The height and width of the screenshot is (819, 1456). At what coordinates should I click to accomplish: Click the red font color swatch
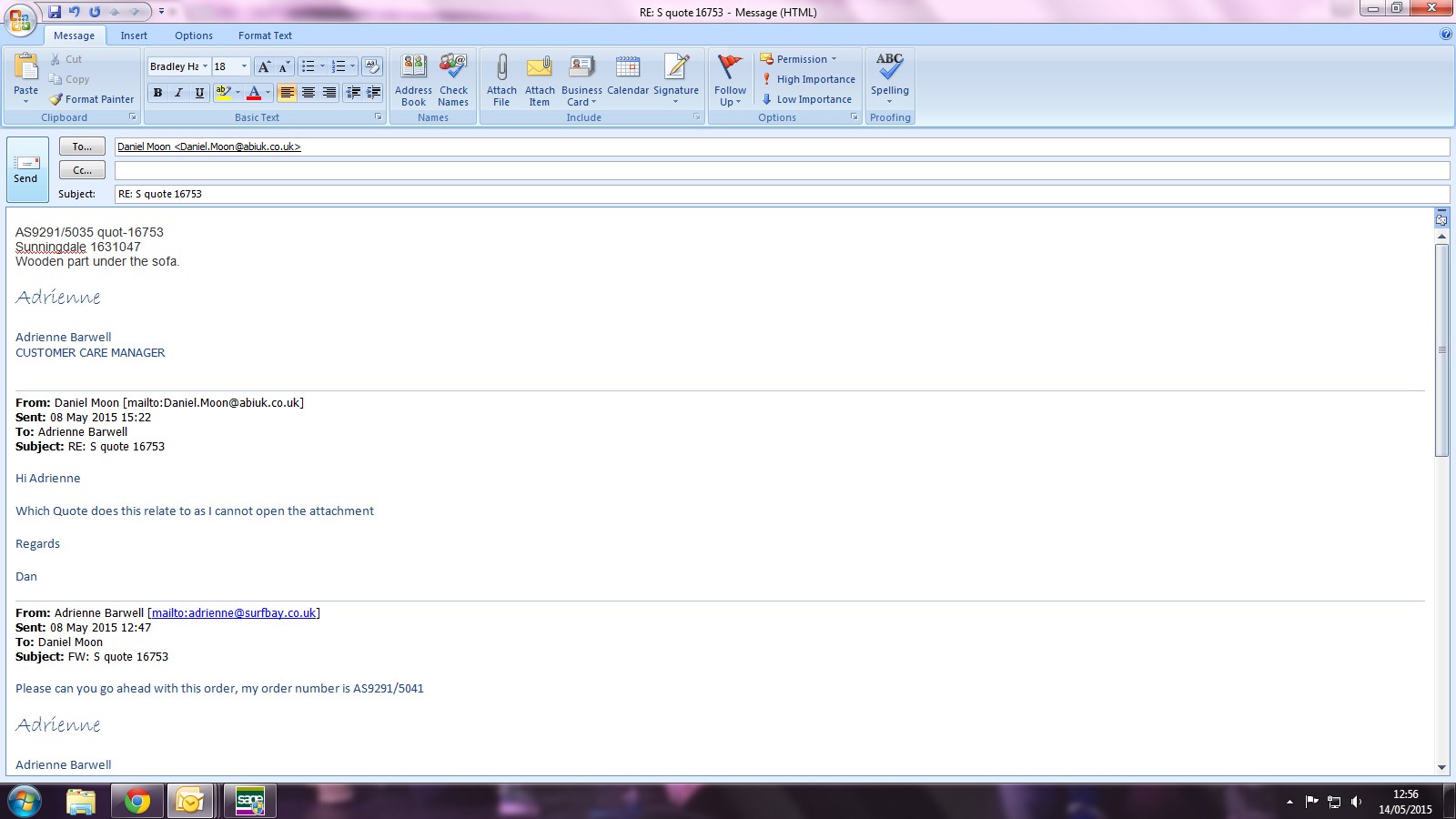coord(254,93)
